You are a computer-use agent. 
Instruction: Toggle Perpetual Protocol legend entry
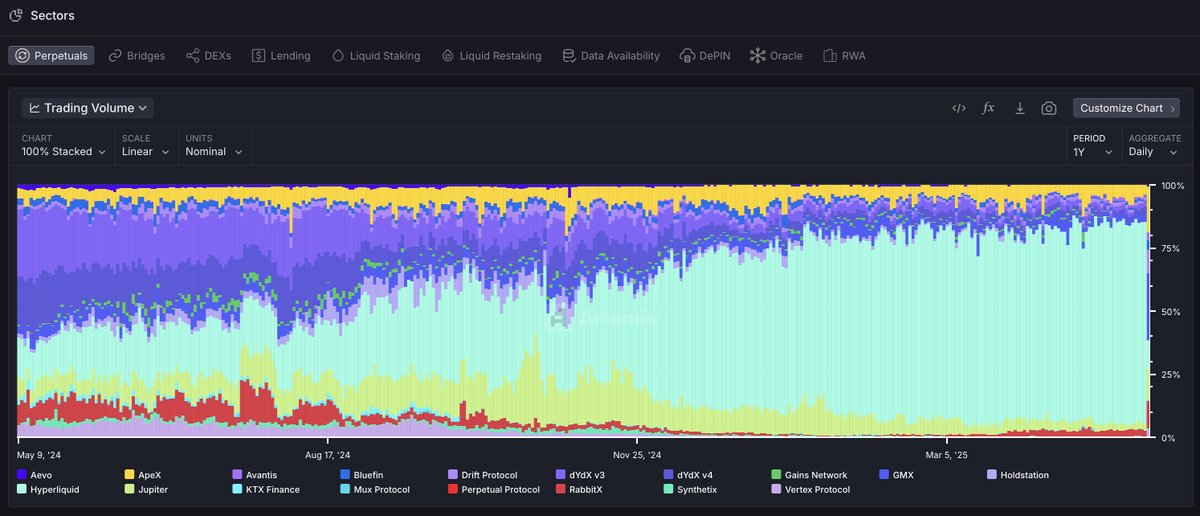coord(493,490)
